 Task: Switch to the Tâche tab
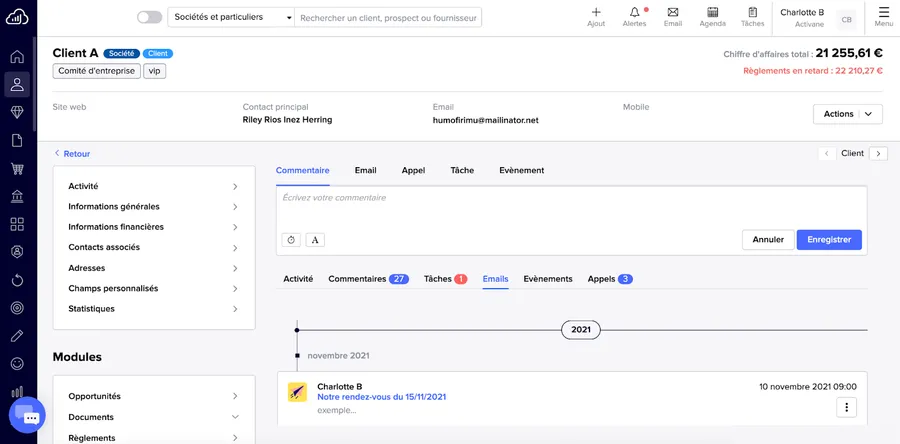[462, 170]
